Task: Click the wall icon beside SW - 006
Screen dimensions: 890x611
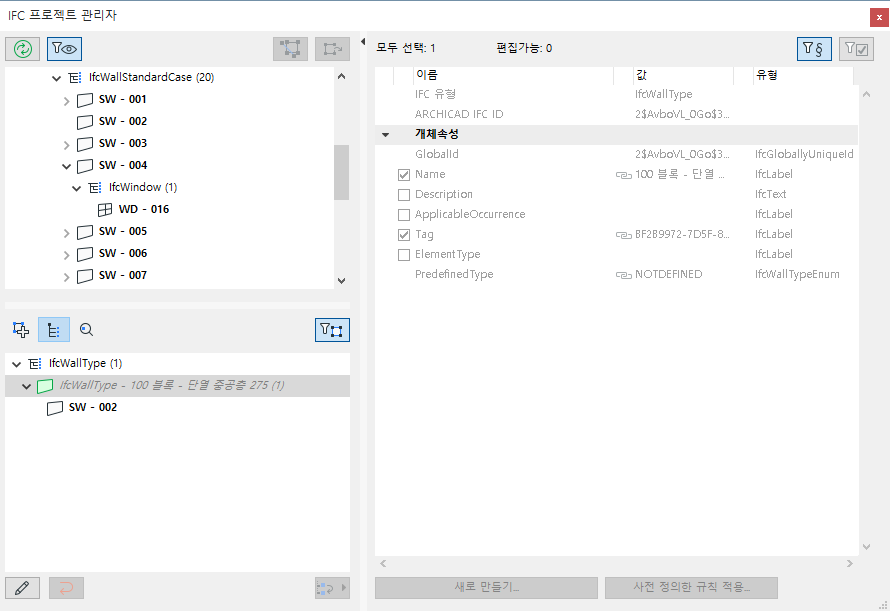Action: click(85, 254)
